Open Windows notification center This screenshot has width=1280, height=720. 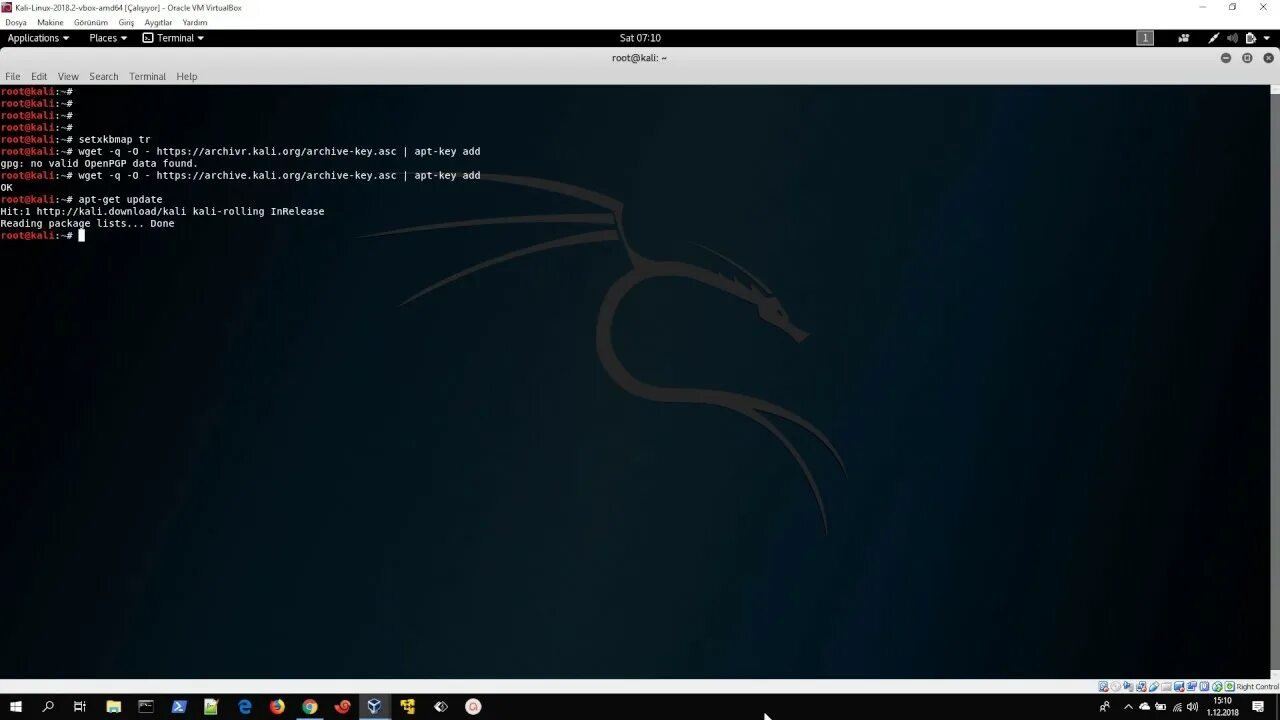(1258, 706)
